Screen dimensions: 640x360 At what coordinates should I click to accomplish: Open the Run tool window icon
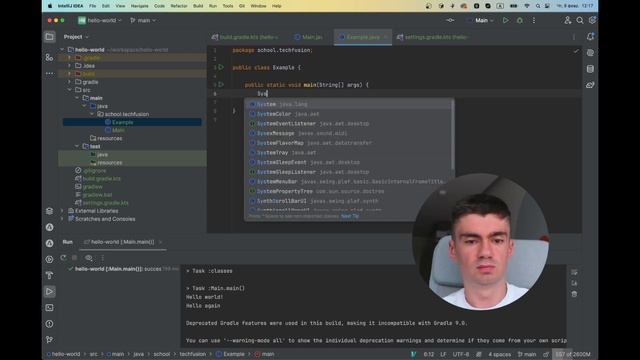(x=49, y=291)
